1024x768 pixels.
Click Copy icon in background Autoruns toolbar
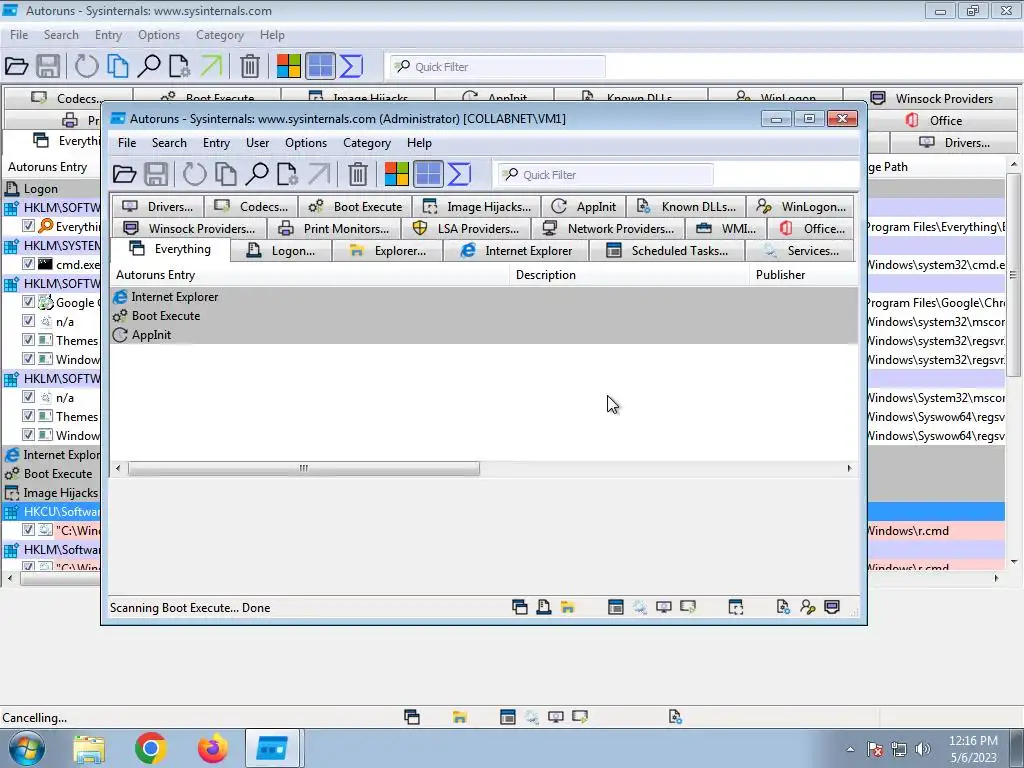pyautogui.click(x=118, y=66)
